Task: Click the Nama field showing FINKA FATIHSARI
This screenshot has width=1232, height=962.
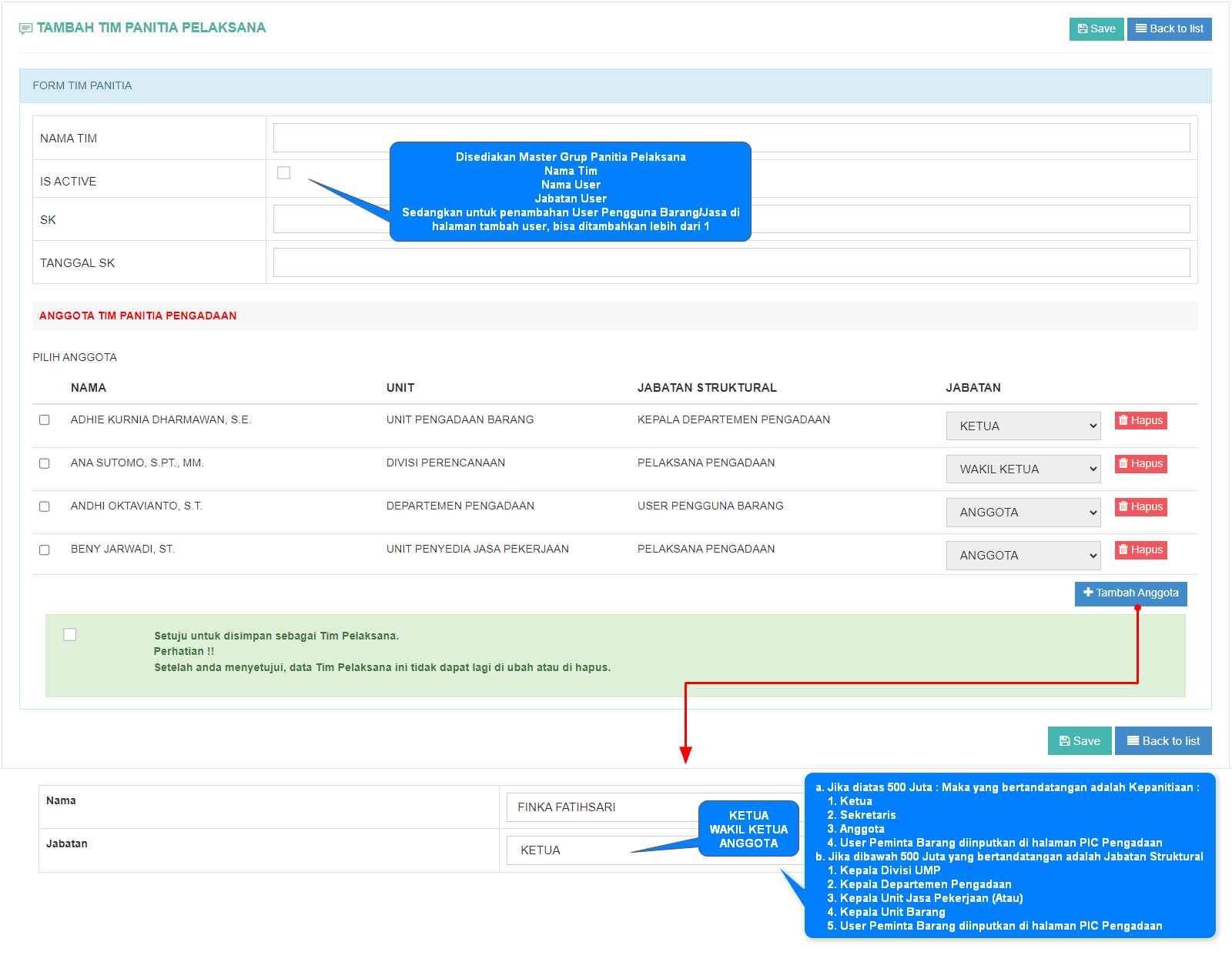Action: (601, 807)
